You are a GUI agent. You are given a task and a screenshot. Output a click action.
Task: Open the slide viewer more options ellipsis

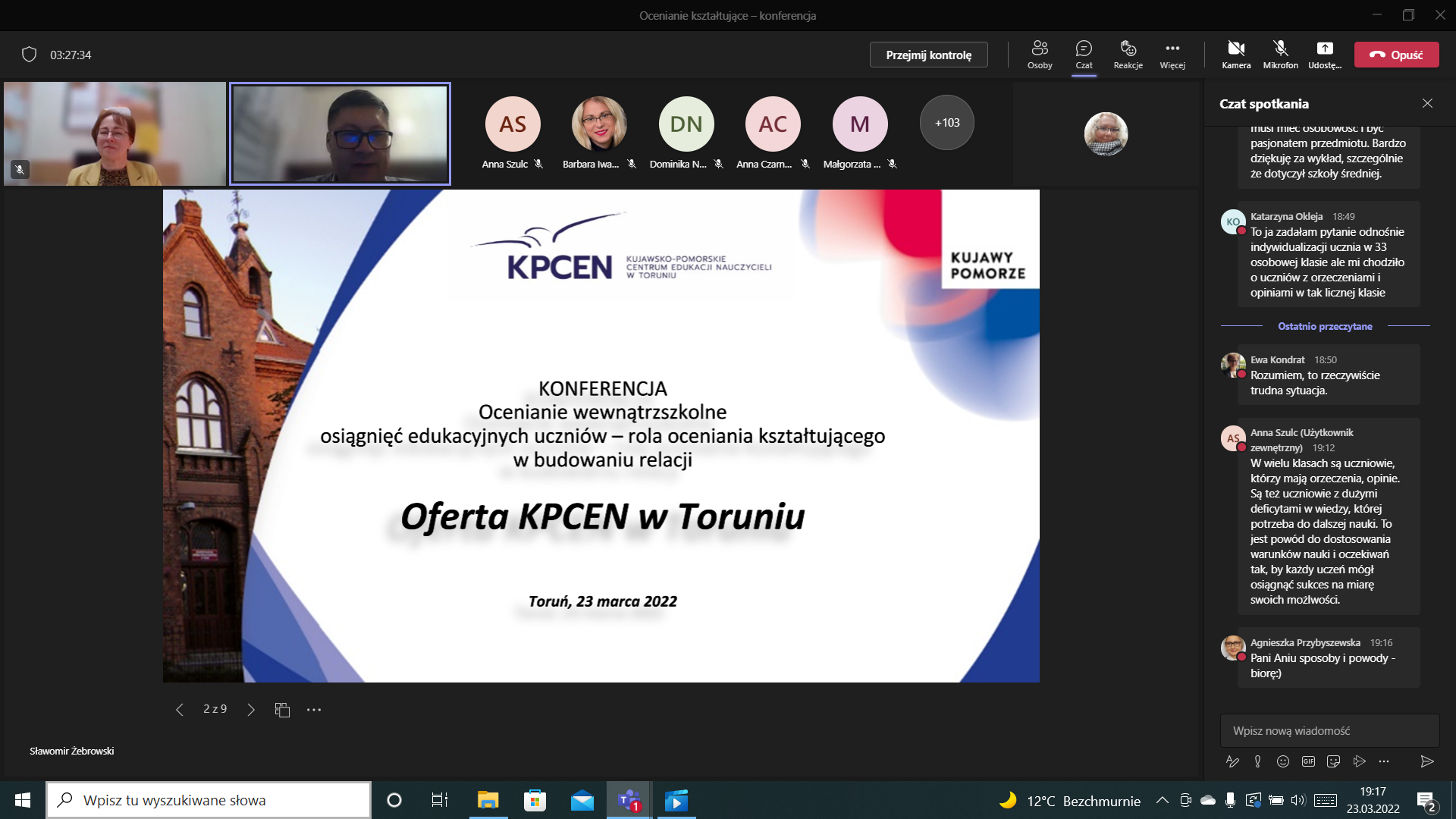click(314, 710)
